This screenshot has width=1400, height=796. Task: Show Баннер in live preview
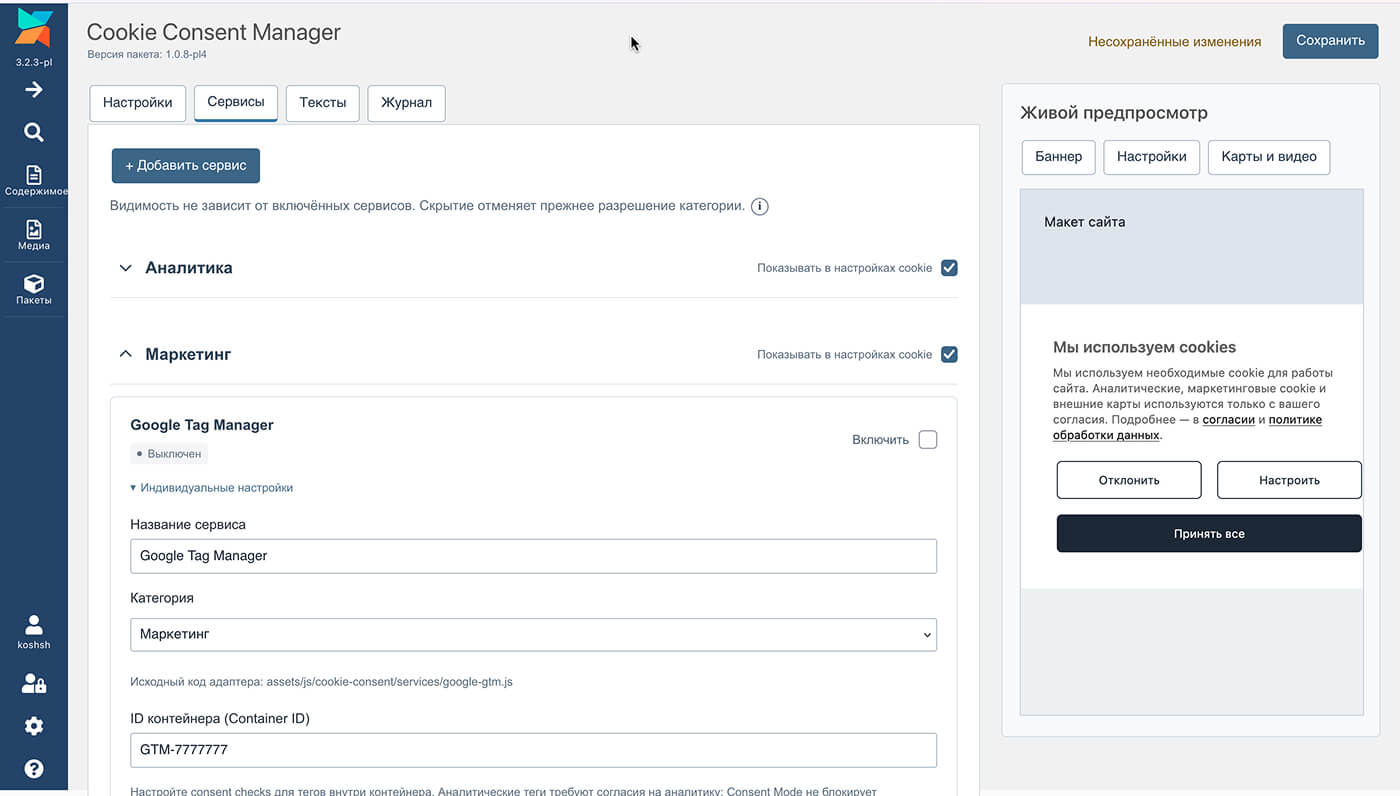pos(1059,157)
